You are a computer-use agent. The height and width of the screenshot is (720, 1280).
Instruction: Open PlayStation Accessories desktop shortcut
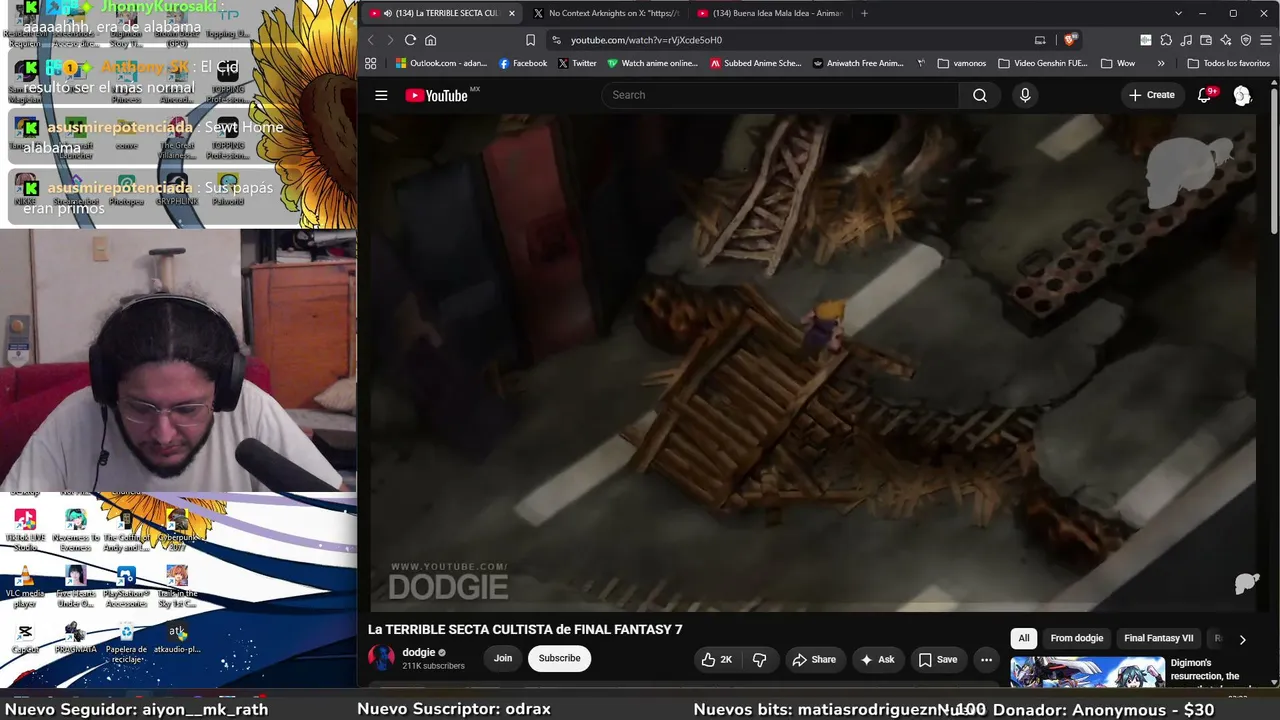pyautogui.click(x=126, y=586)
